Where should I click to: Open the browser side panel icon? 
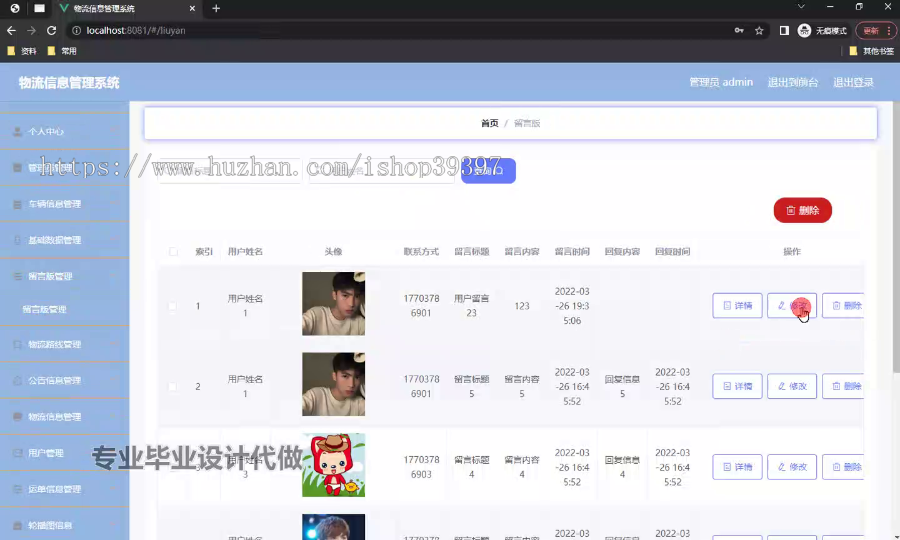[784, 30]
